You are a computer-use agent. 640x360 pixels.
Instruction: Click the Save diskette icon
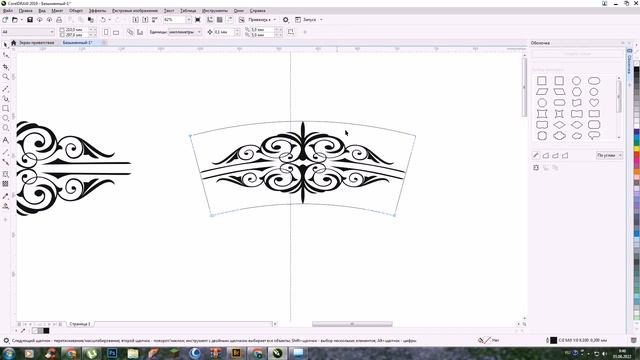[30, 20]
